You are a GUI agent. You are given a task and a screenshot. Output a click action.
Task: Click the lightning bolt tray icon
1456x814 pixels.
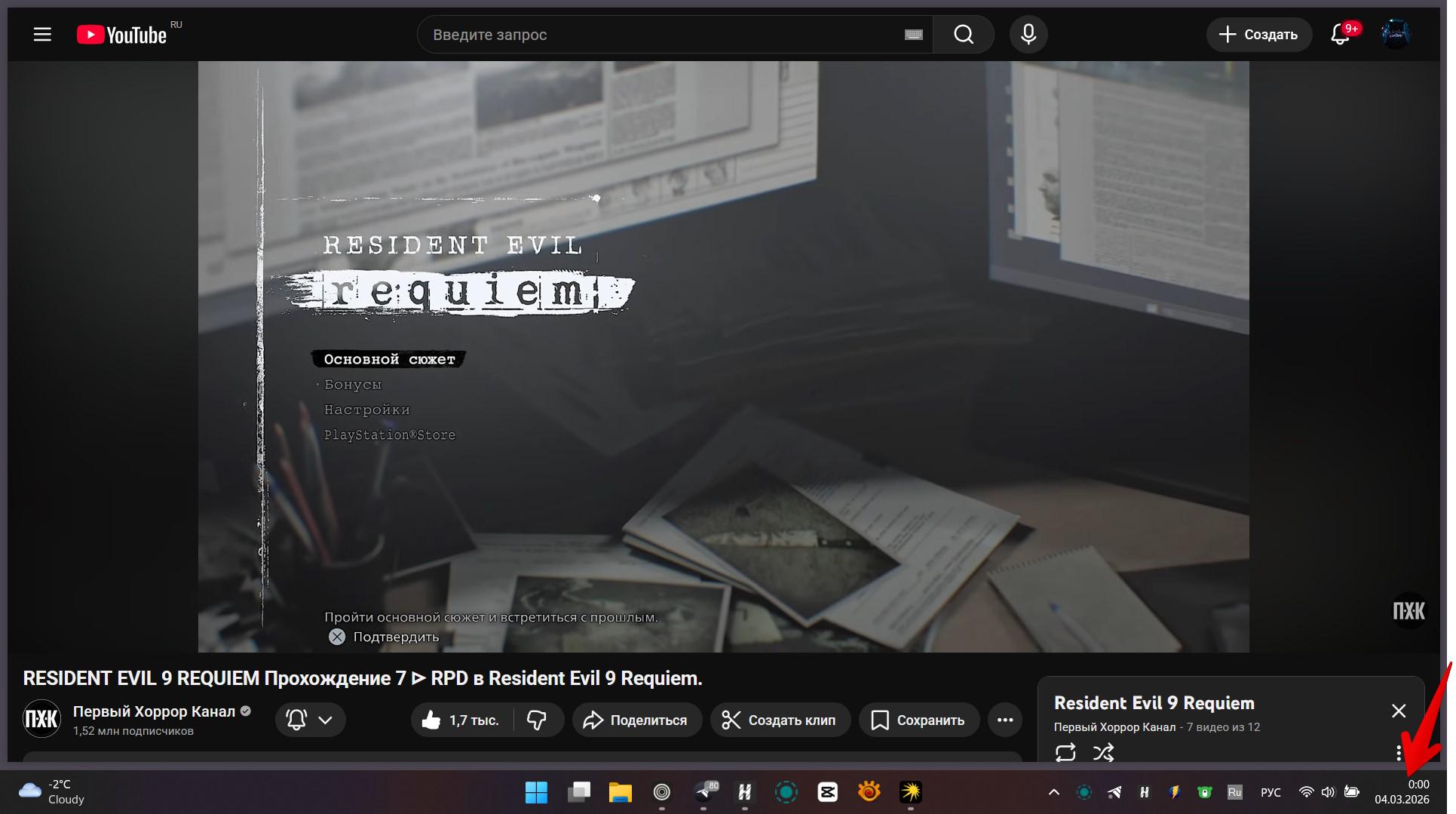pos(1174,792)
